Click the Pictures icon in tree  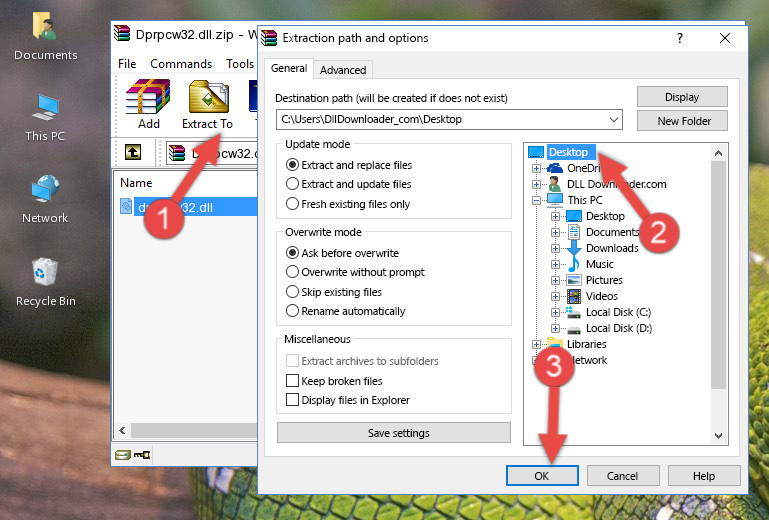pos(574,280)
